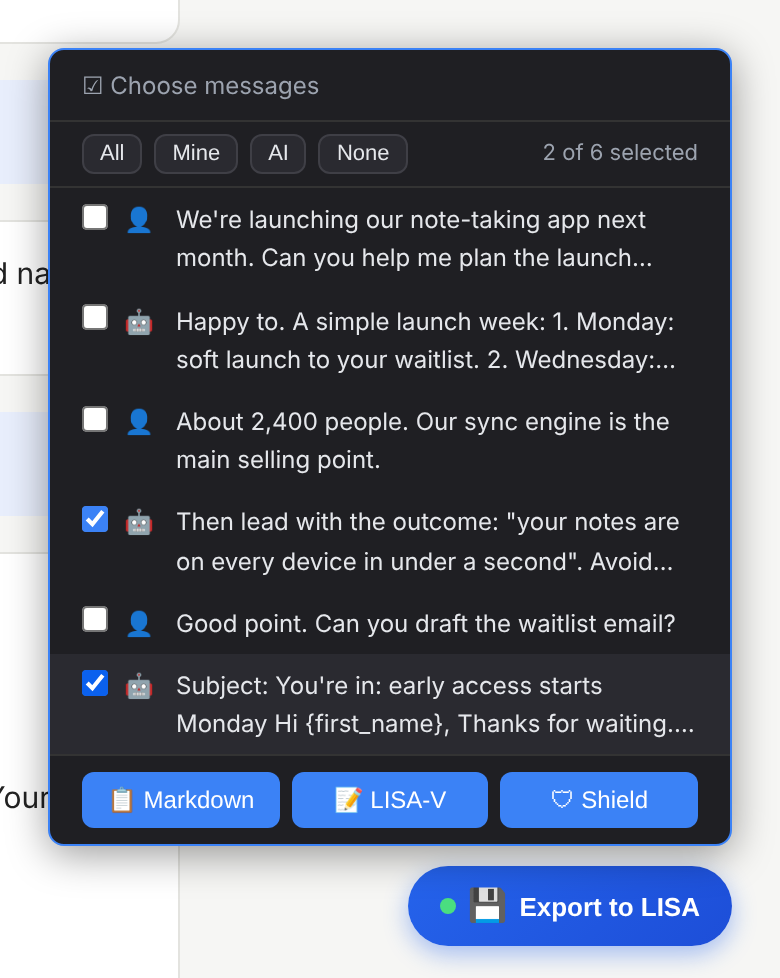Select all messages with the All filter
780x978 pixels.
point(112,153)
